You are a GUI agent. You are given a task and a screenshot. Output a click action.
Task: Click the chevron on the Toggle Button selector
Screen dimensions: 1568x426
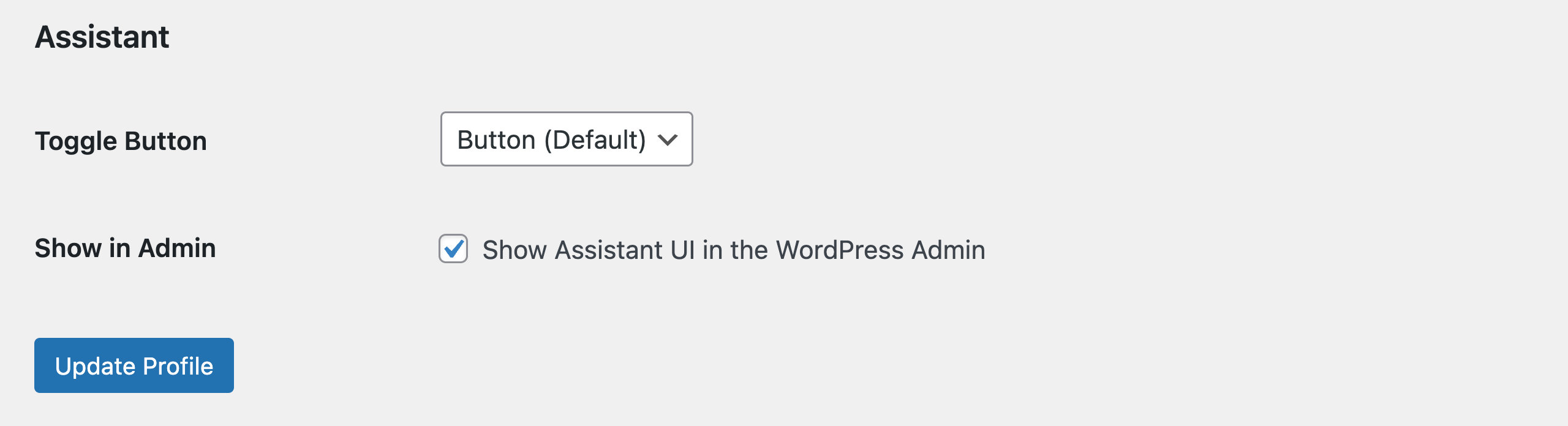(x=668, y=140)
